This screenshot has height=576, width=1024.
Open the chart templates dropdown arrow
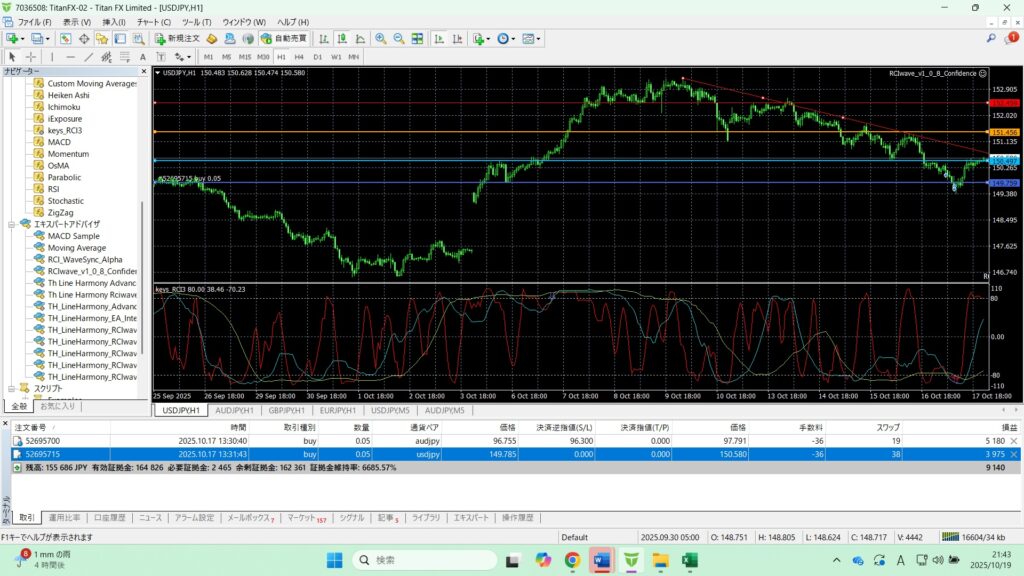click(x=540, y=38)
